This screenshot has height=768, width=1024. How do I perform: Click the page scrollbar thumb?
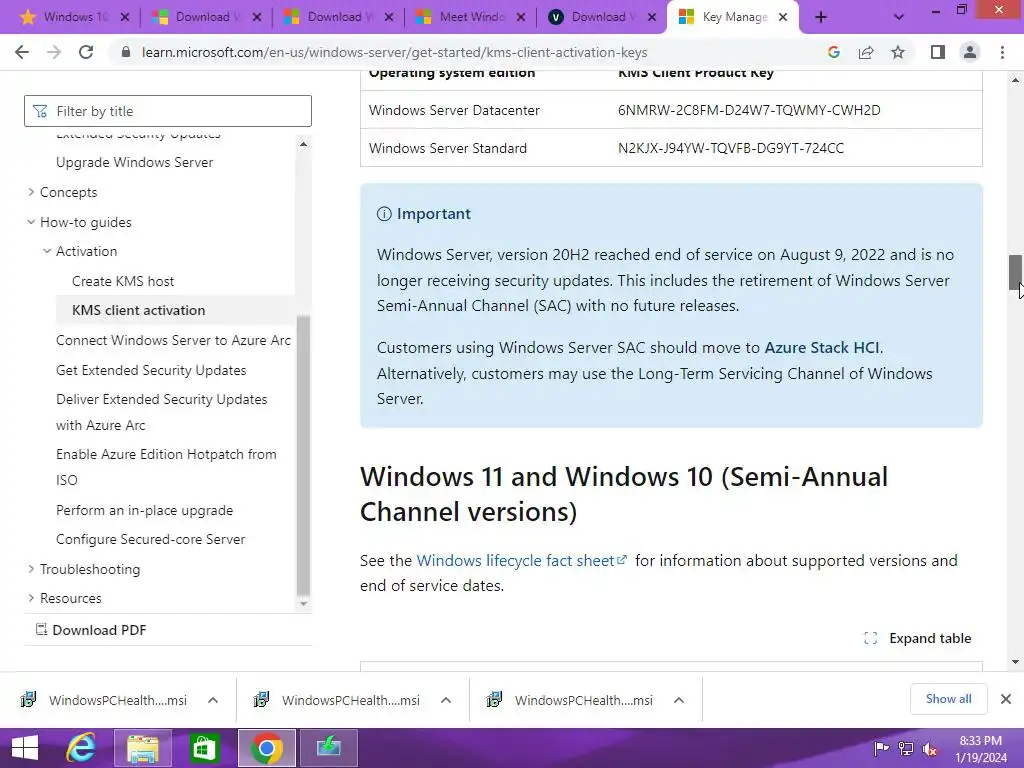click(1015, 273)
